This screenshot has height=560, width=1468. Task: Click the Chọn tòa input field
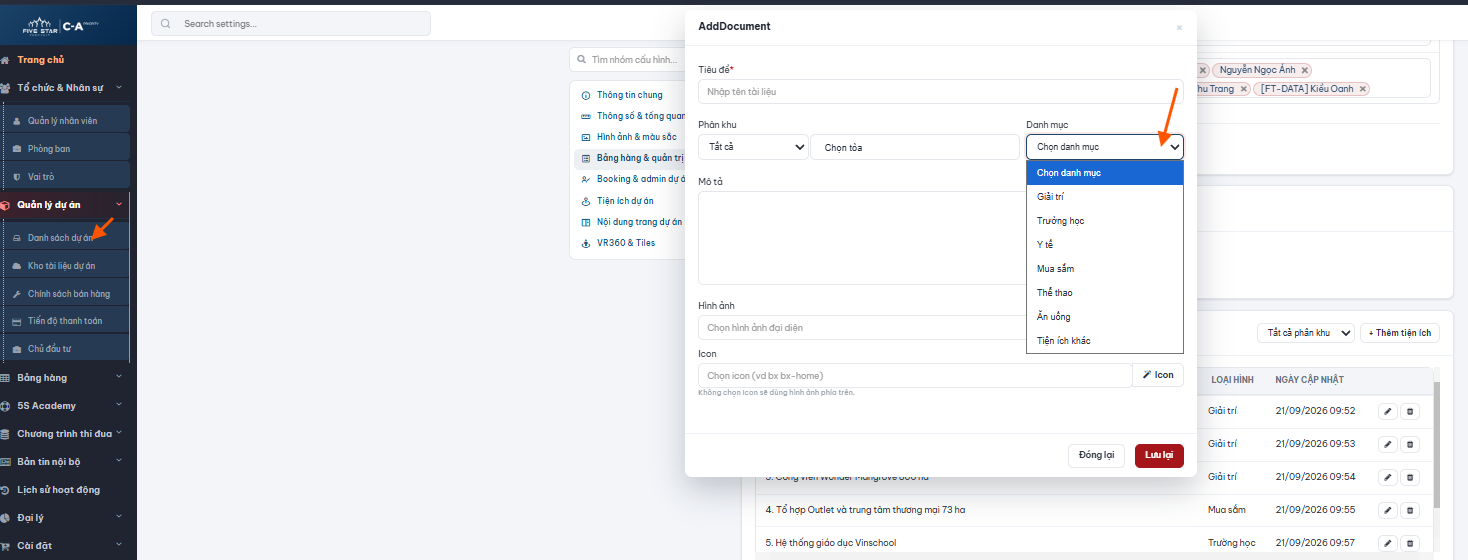[915, 147]
